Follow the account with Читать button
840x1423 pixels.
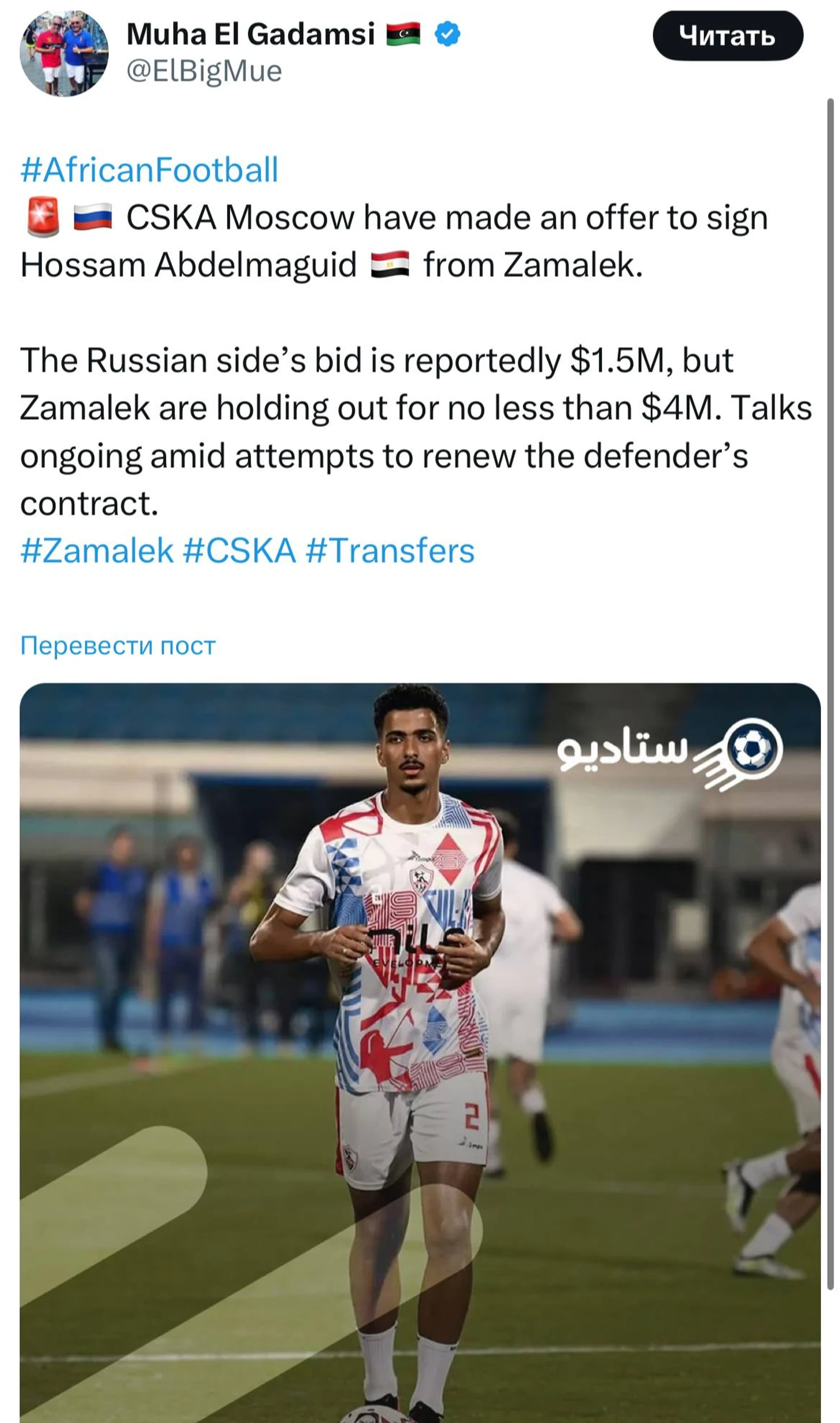(x=727, y=35)
